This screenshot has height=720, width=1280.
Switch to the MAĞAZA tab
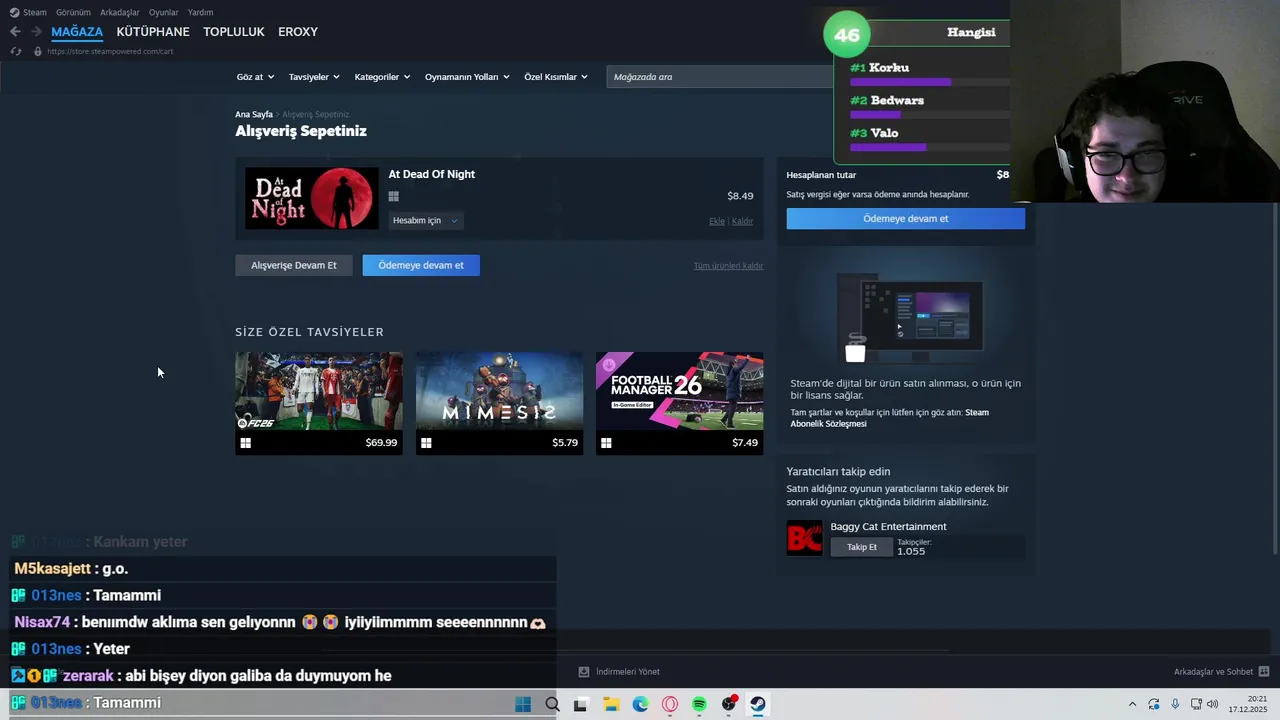[77, 32]
